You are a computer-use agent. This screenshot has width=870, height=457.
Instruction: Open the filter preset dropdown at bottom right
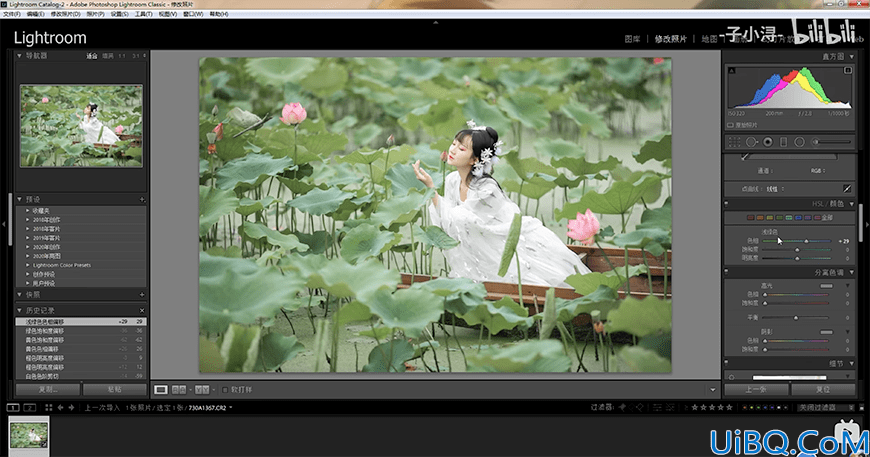click(825, 407)
